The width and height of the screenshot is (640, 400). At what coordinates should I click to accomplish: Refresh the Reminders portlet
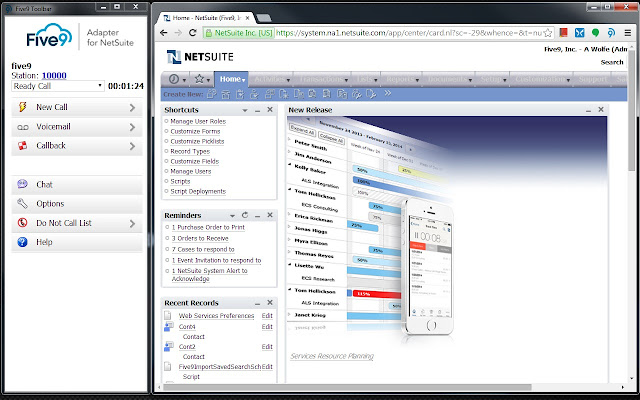(x=245, y=215)
